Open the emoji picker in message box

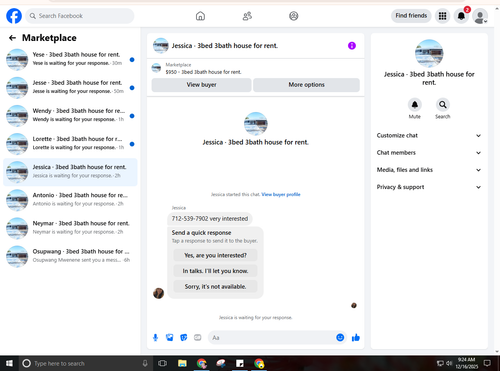coord(340,338)
